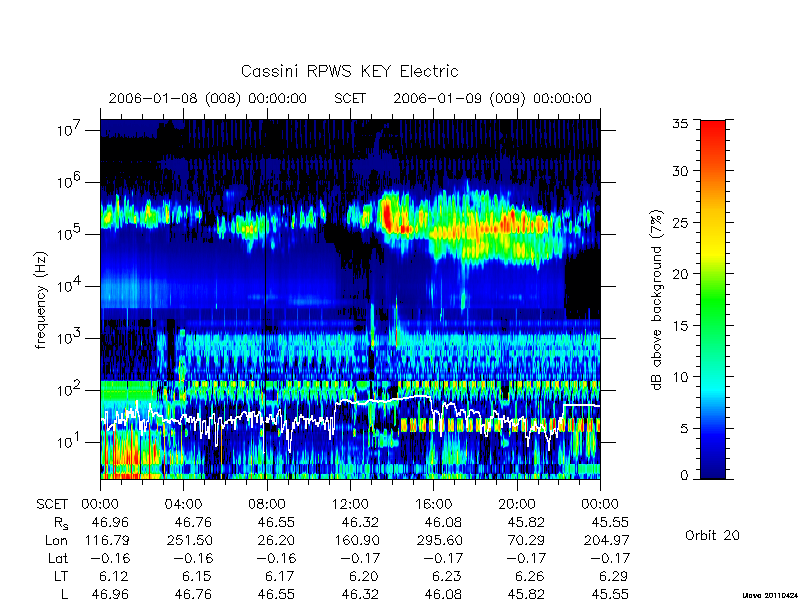Select the 10^2 frequency tick label
800x600 pixels.
pyautogui.click(x=70, y=389)
